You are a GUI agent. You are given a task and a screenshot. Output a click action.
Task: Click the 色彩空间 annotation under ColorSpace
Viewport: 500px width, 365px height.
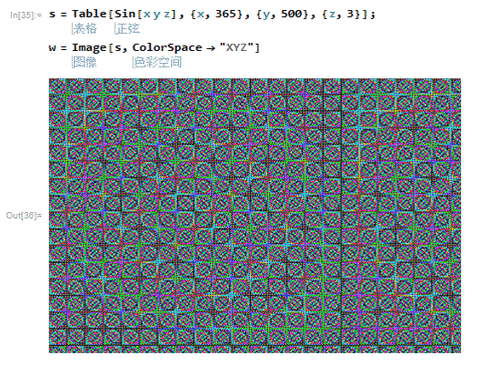pos(157,62)
